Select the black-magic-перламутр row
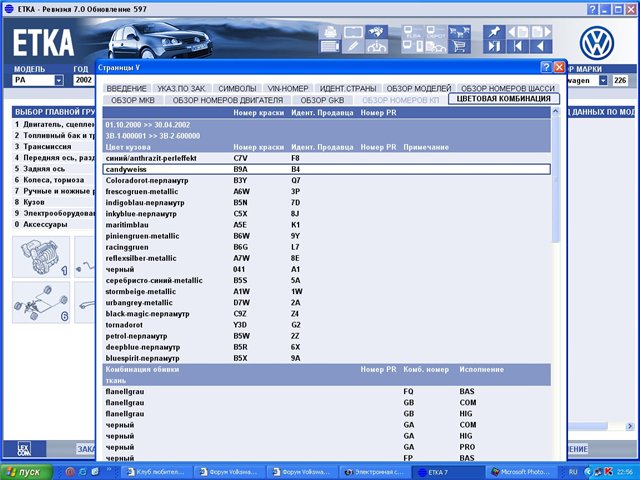 coord(327,314)
